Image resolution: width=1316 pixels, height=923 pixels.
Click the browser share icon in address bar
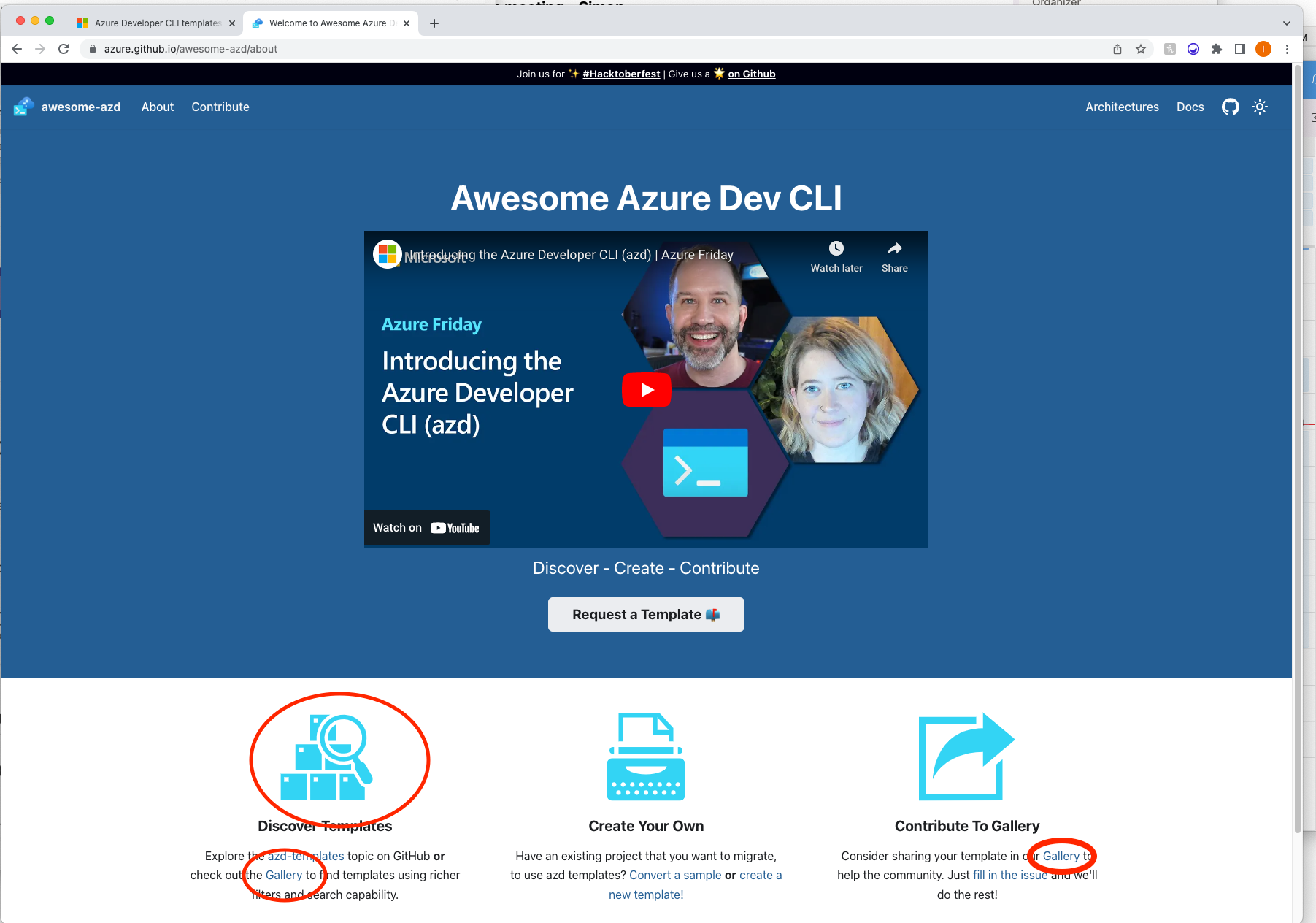point(1117,49)
